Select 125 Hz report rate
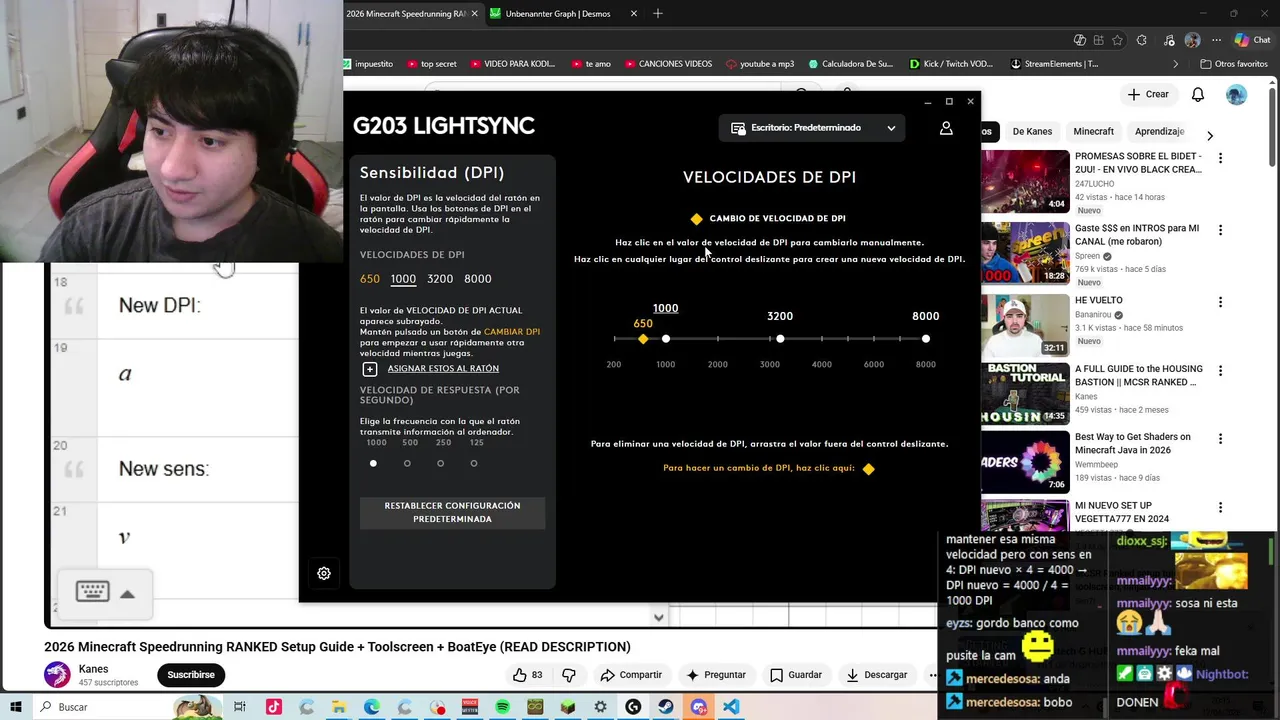 pyautogui.click(x=474, y=463)
